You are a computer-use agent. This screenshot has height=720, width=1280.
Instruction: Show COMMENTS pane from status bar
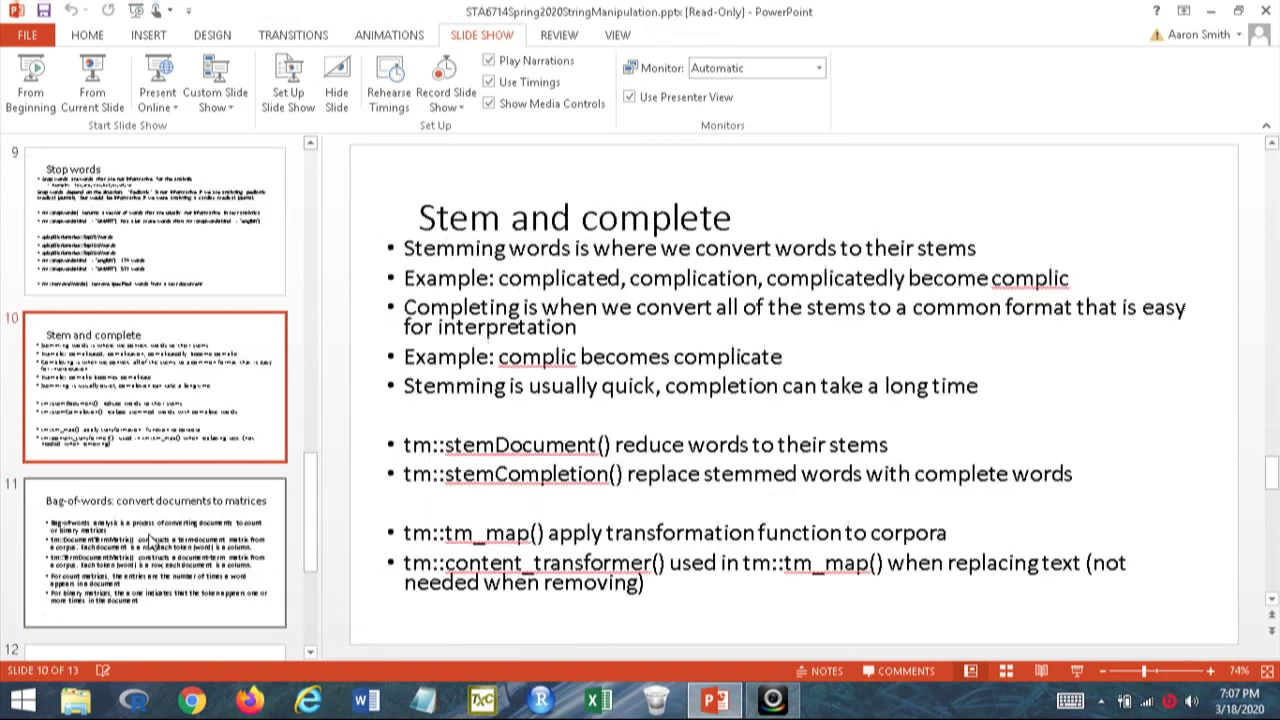pyautogui.click(x=898, y=671)
